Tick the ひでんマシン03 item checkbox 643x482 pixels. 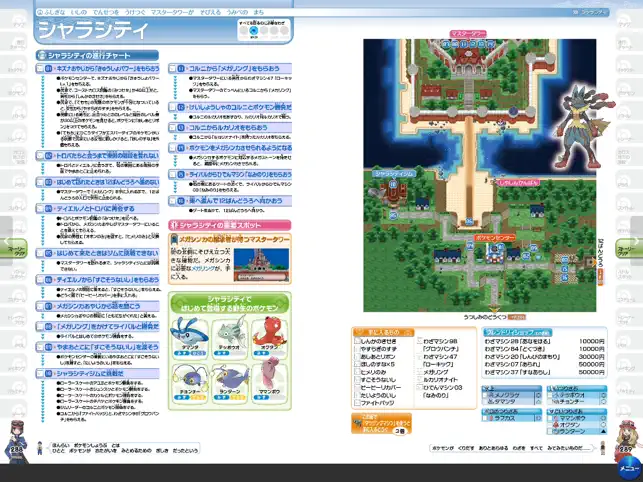[x=420, y=388]
